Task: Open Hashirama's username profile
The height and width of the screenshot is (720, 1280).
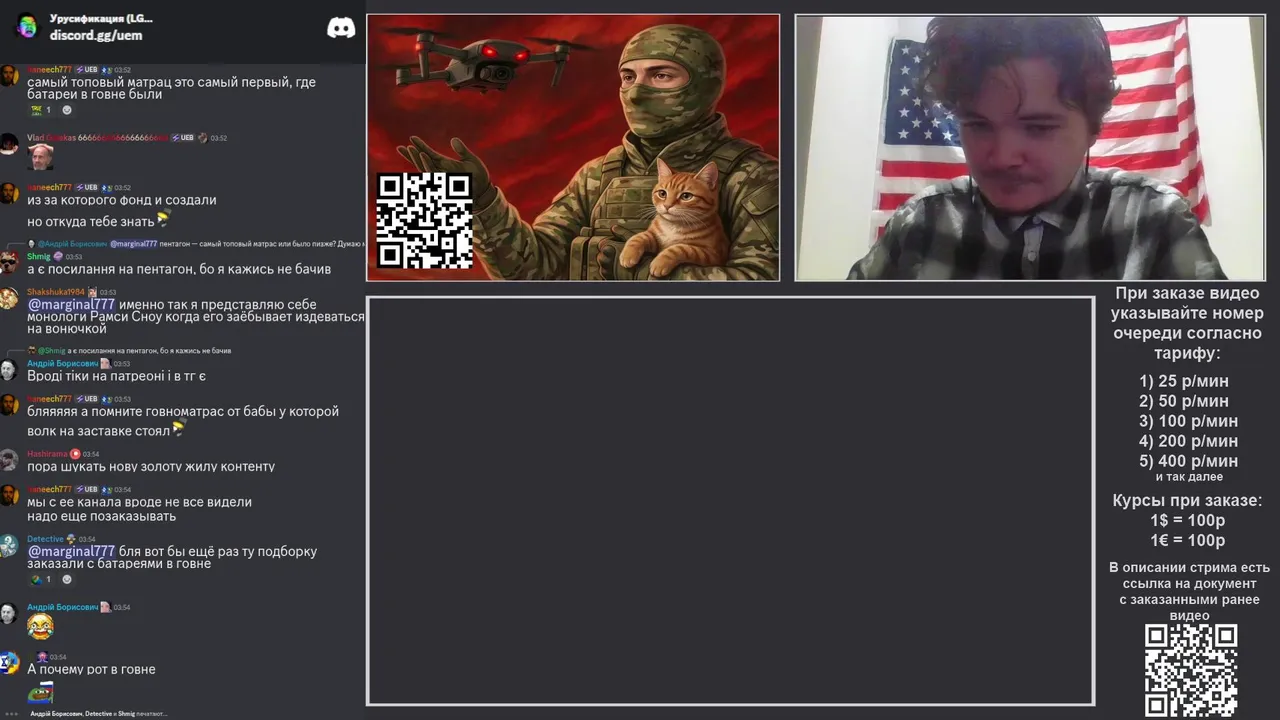Action: [x=47, y=454]
